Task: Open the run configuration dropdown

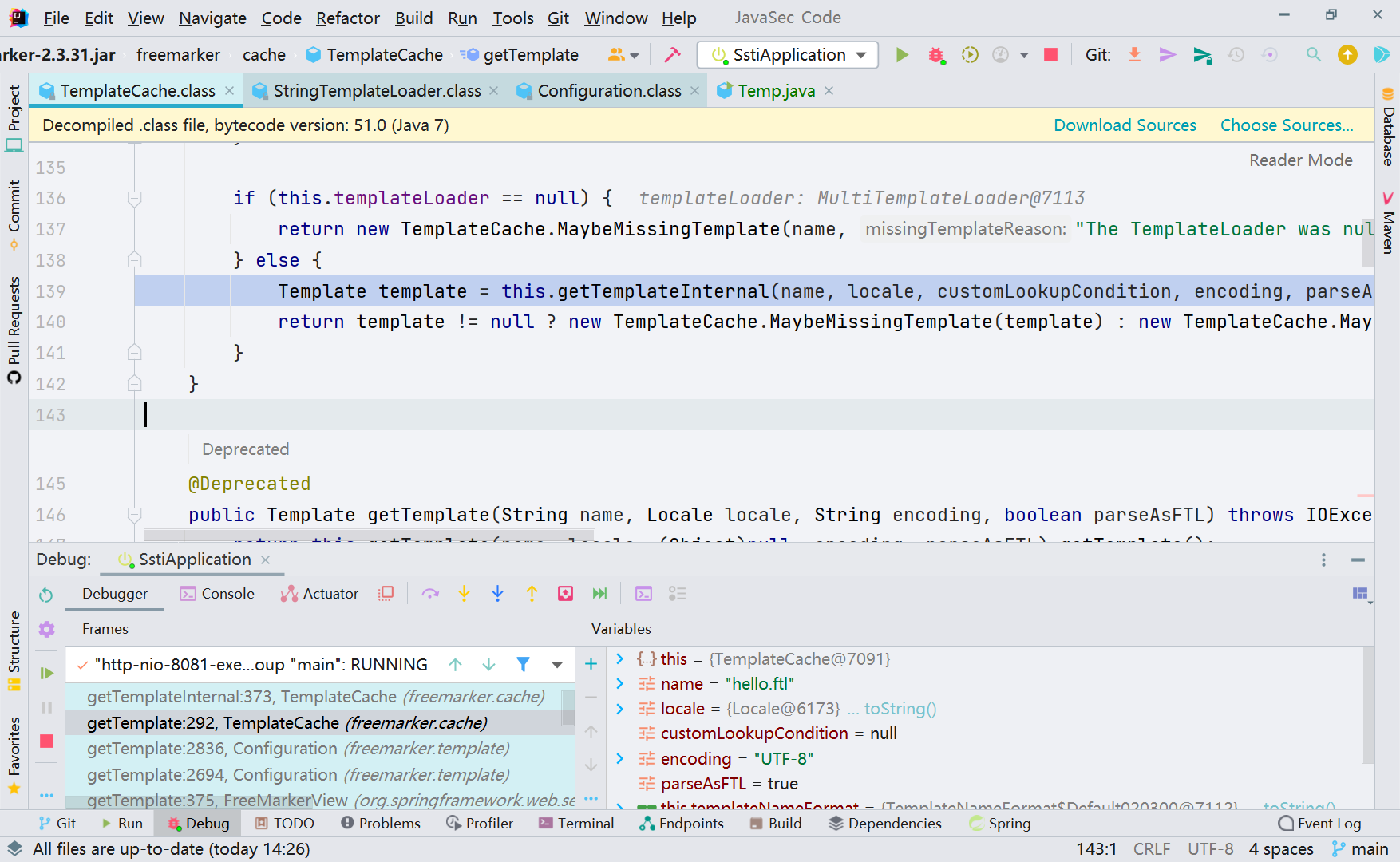Action: point(860,54)
